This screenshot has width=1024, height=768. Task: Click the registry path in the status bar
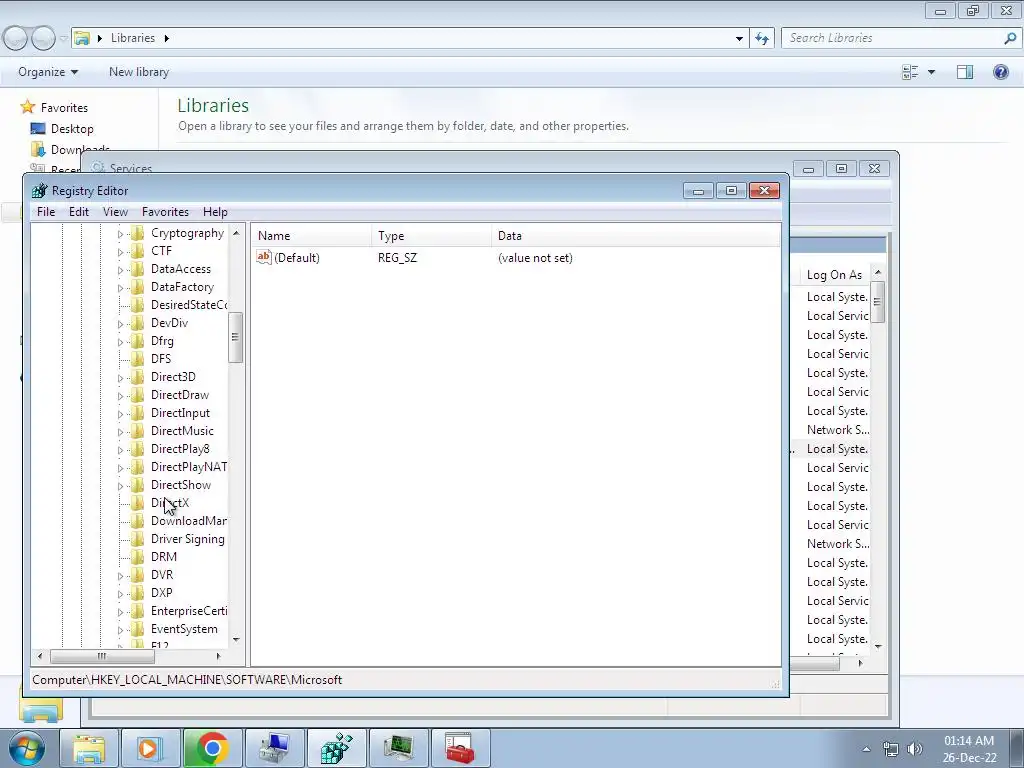(187, 680)
